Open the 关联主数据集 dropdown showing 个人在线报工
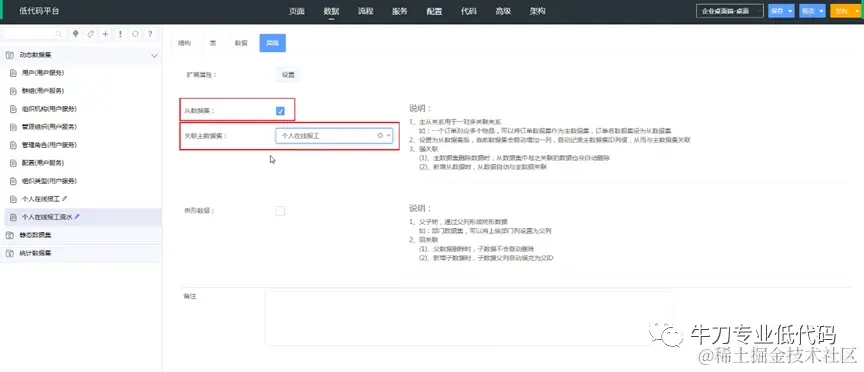The image size is (864, 372). pos(334,135)
